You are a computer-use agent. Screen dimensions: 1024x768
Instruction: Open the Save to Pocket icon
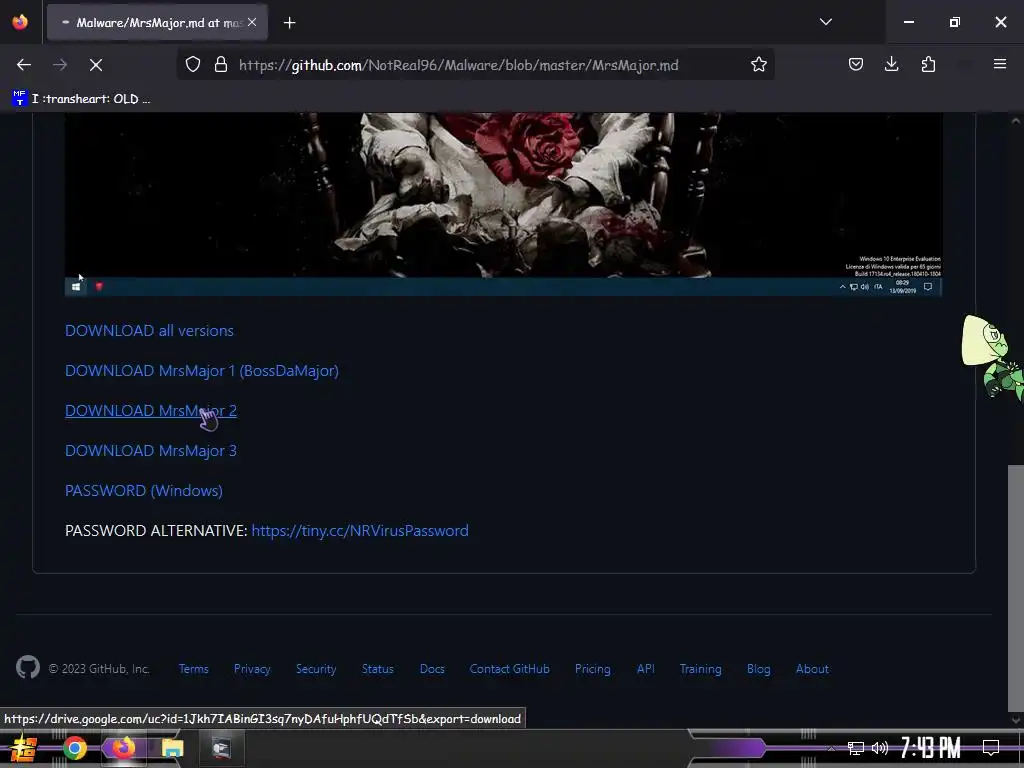pos(856,64)
